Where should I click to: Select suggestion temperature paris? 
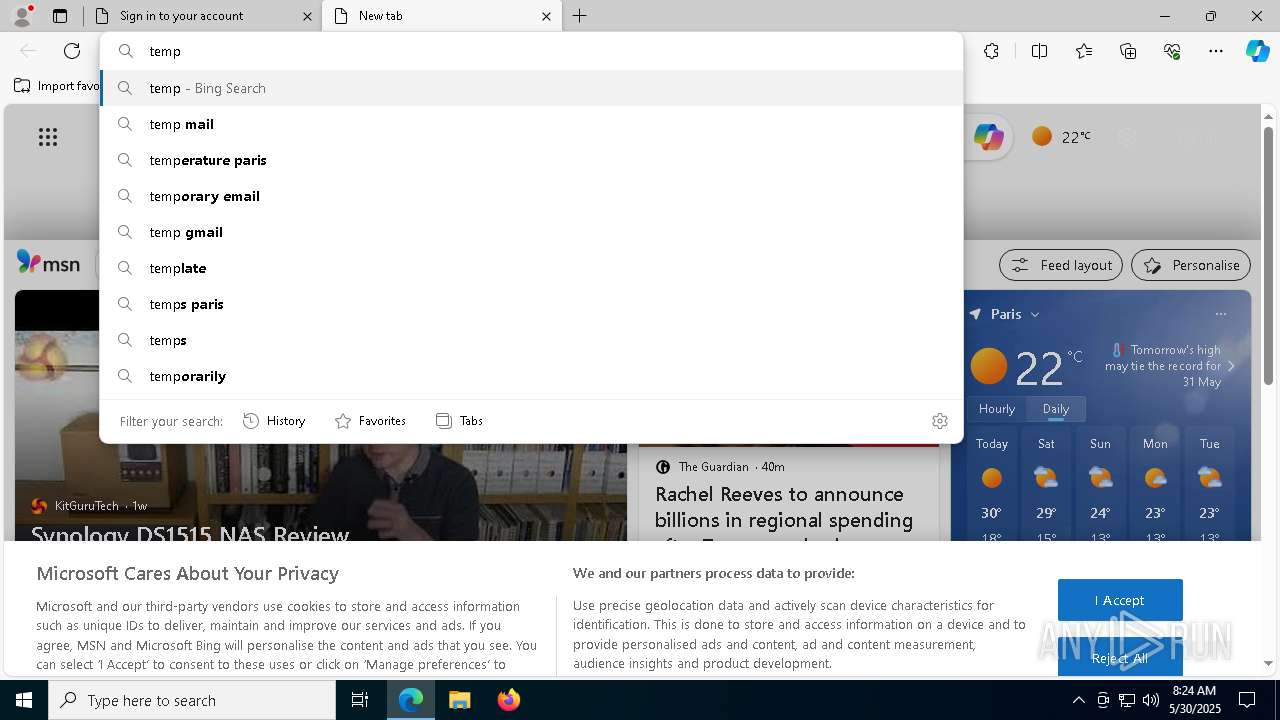tap(531, 160)
